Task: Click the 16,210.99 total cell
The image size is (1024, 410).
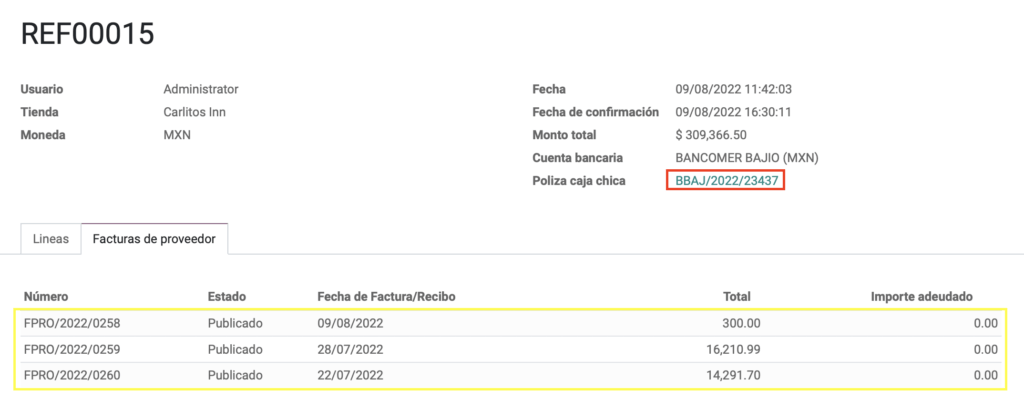Action: tap(731, 349)
